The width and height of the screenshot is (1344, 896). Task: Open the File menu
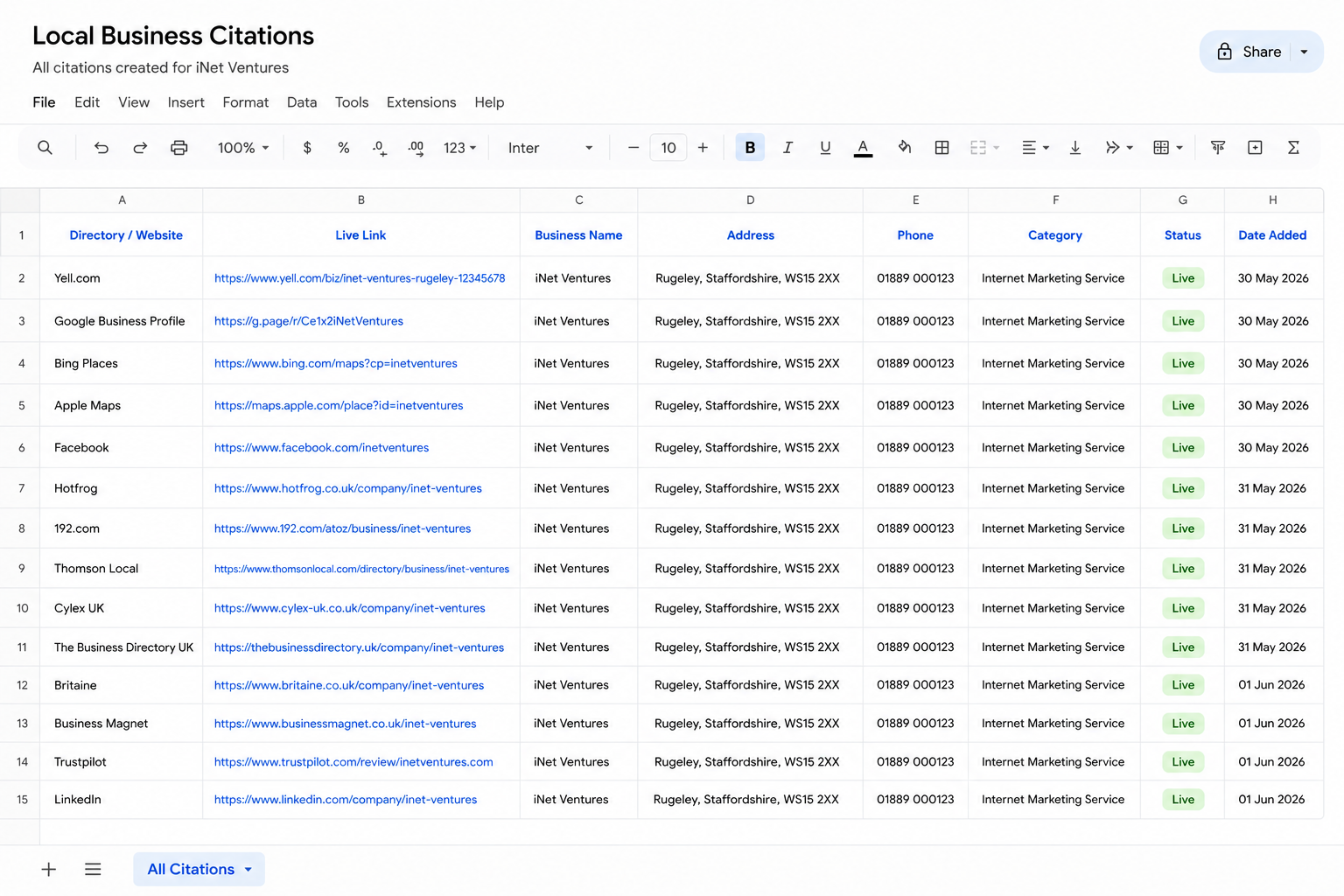click(44, 102)
